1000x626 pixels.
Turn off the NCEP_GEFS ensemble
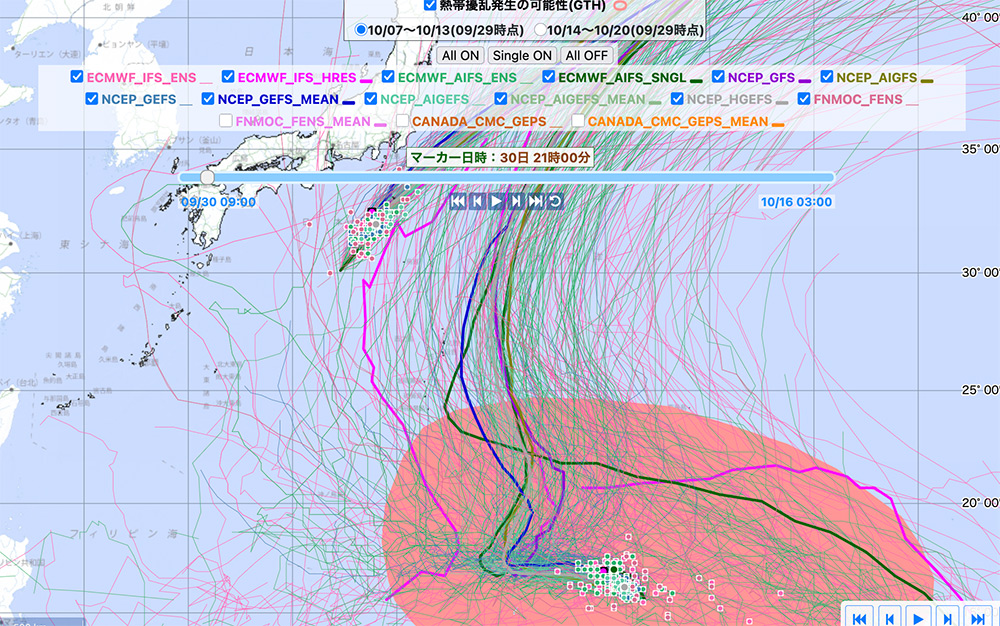coord(92,99)
